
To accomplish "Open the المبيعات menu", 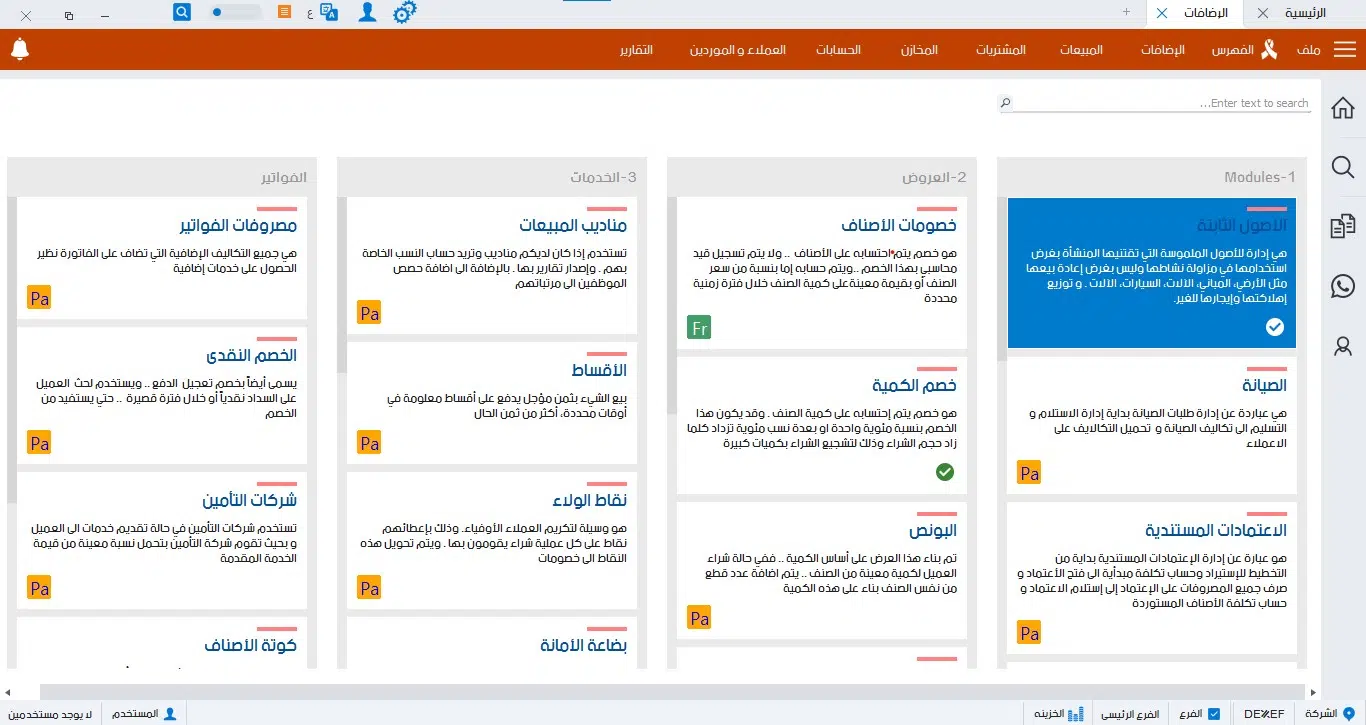I will point(1081,48).
